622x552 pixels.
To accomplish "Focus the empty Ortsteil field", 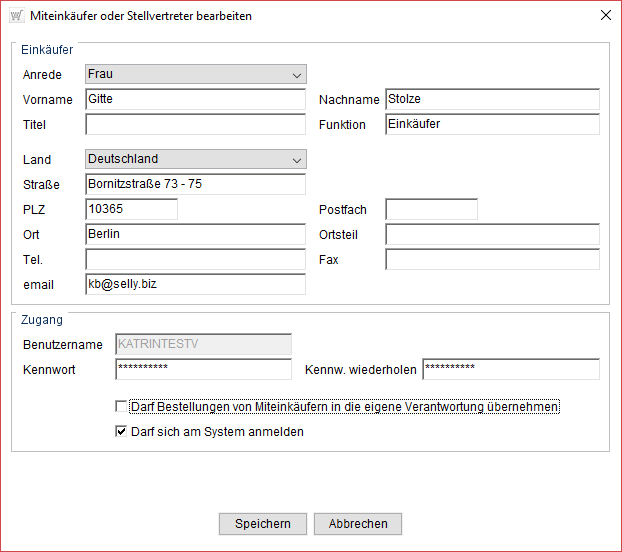I will pos(491,234).
